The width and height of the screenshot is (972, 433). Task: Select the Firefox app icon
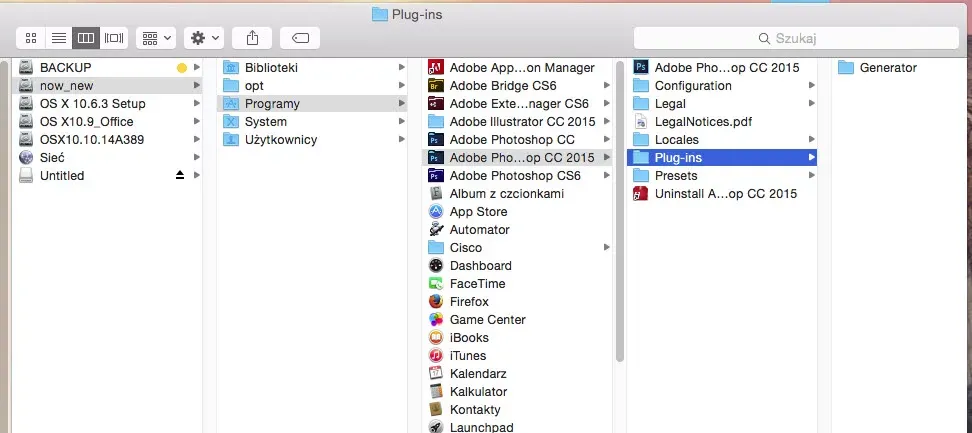point(436,302)
